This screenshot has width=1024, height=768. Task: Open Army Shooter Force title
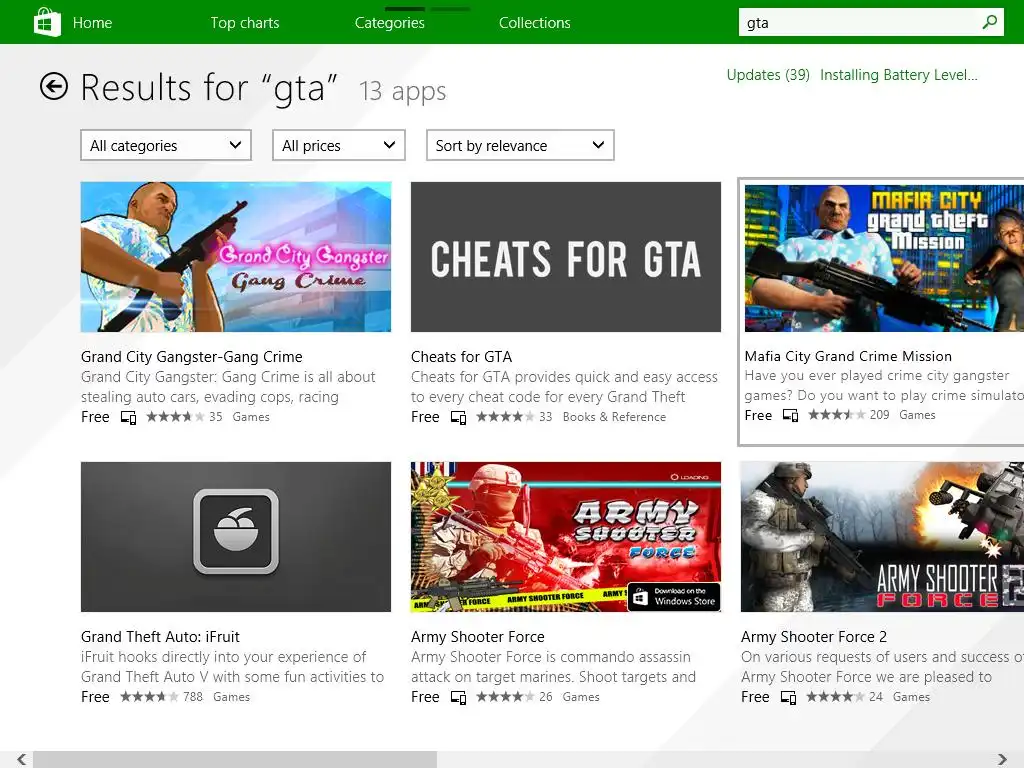tap(478, 637)
